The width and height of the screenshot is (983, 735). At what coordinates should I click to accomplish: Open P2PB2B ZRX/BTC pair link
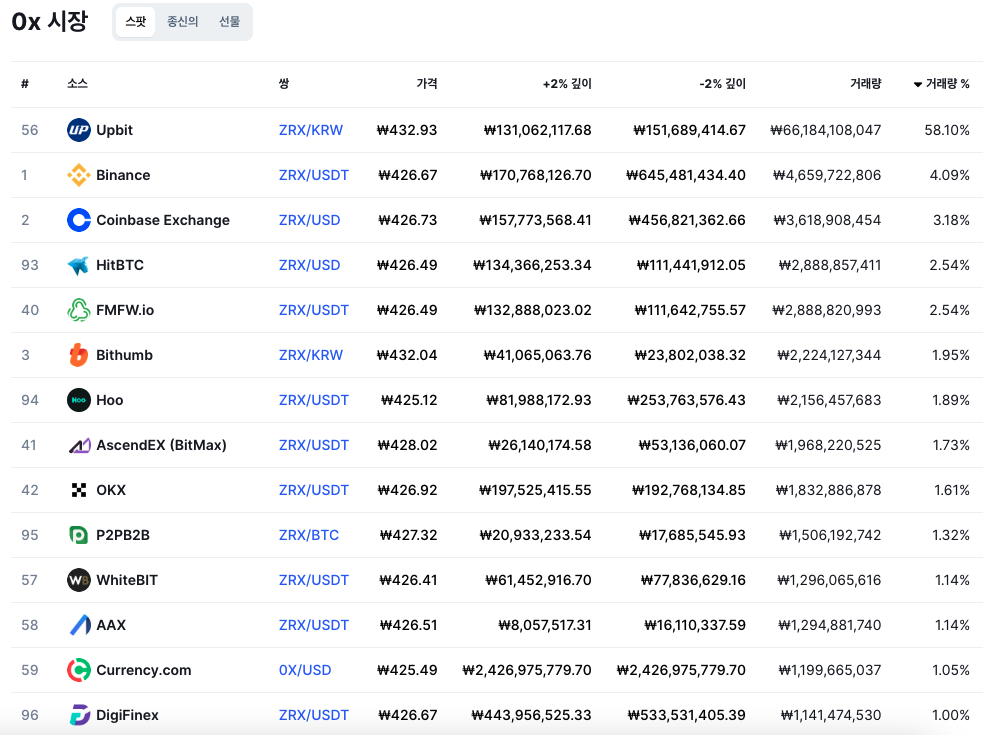(308, 535)
